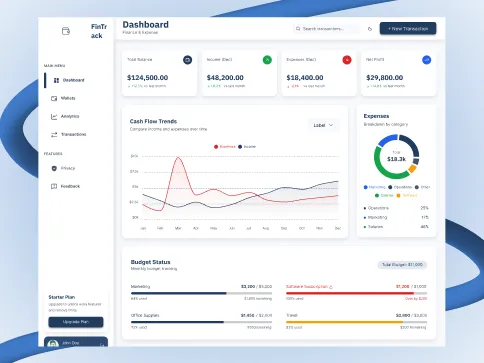This screenshot has height=363, width=484.
Task: Click the Operations row in expense list
Action: pyautogui.click(x=396, y=208)
